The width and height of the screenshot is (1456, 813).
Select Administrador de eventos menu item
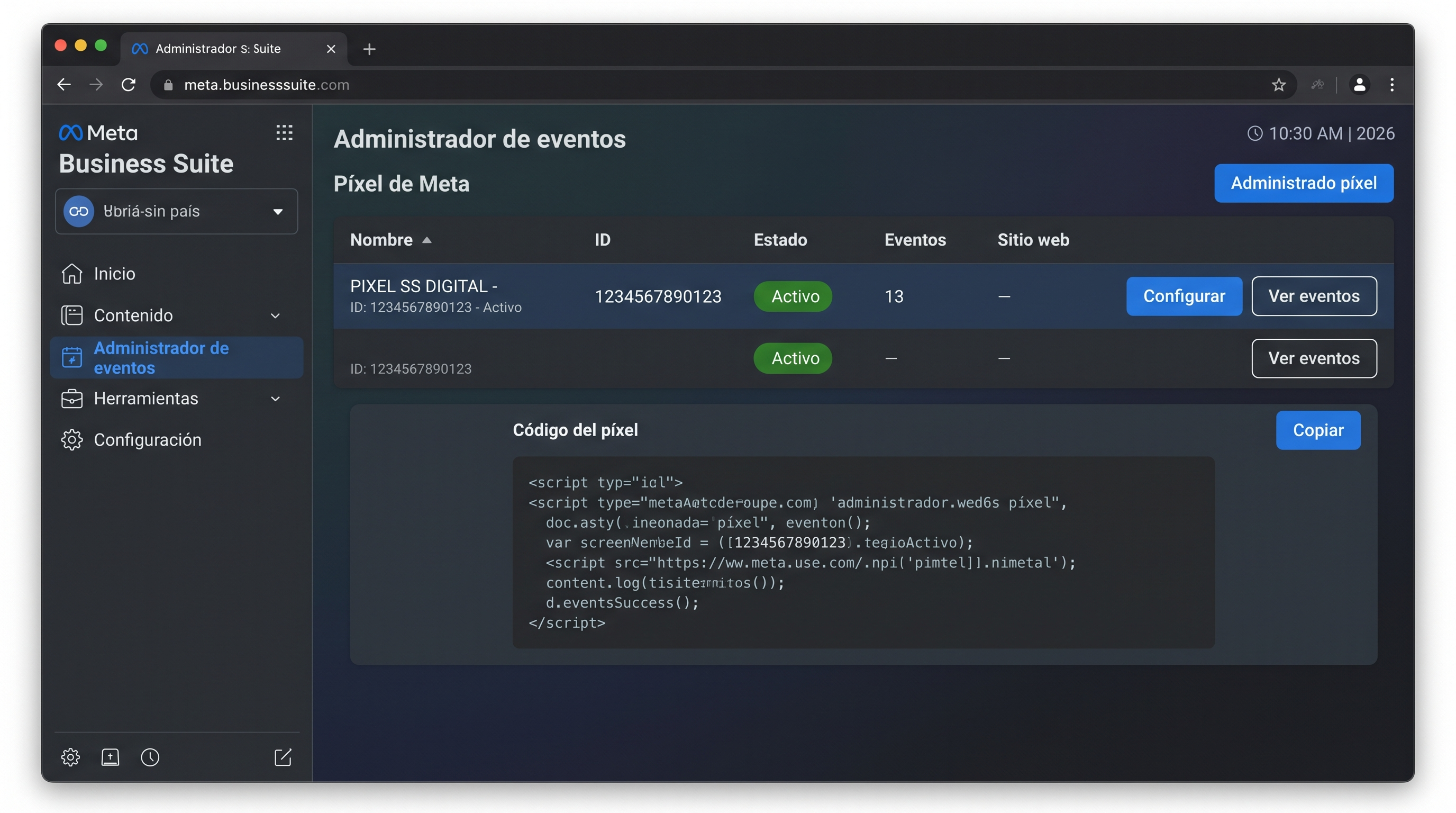[x=176, y=357]
